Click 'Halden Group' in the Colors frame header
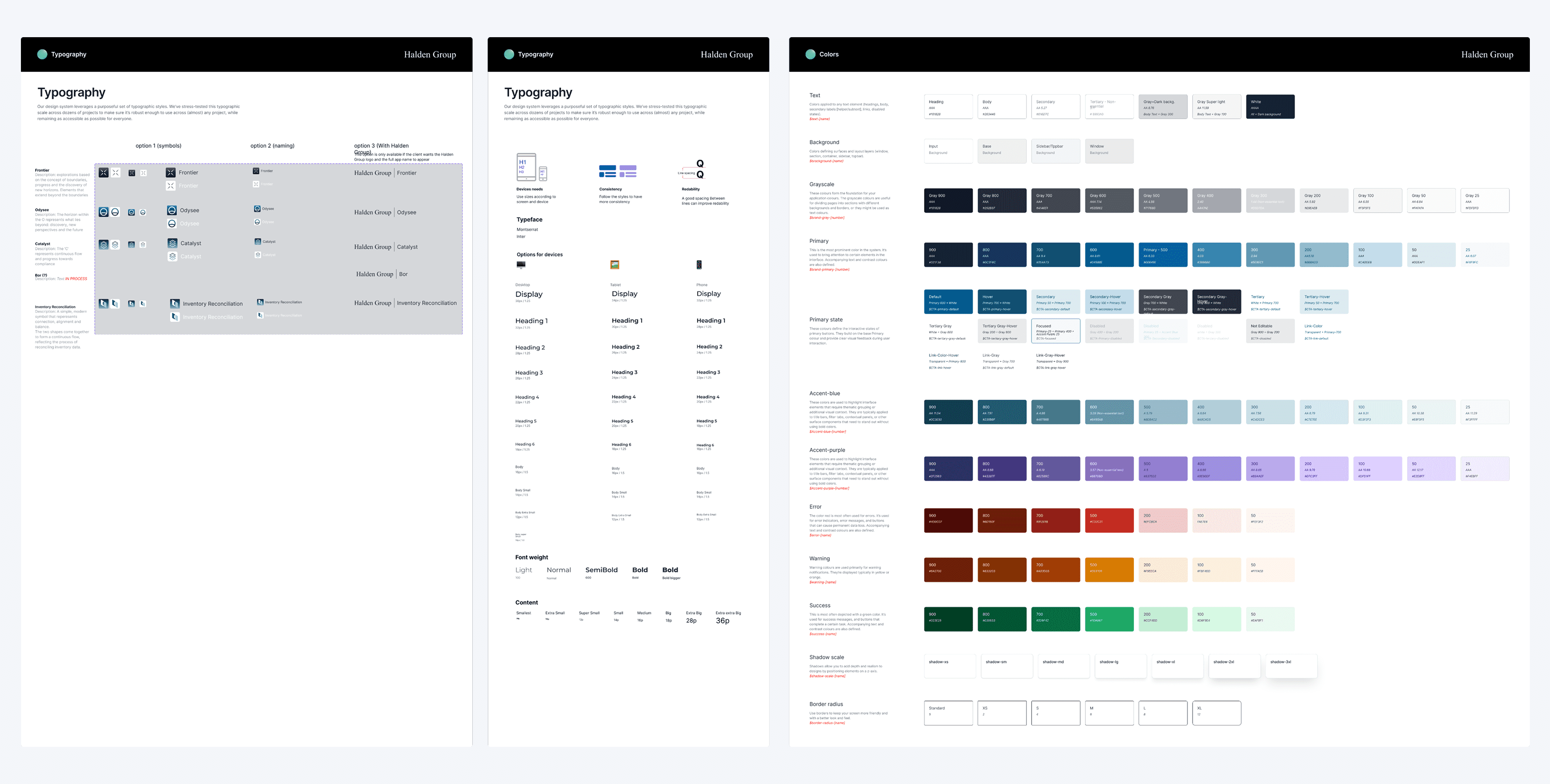Viewport: 1550px width, 784px height. coord(1487,54)
